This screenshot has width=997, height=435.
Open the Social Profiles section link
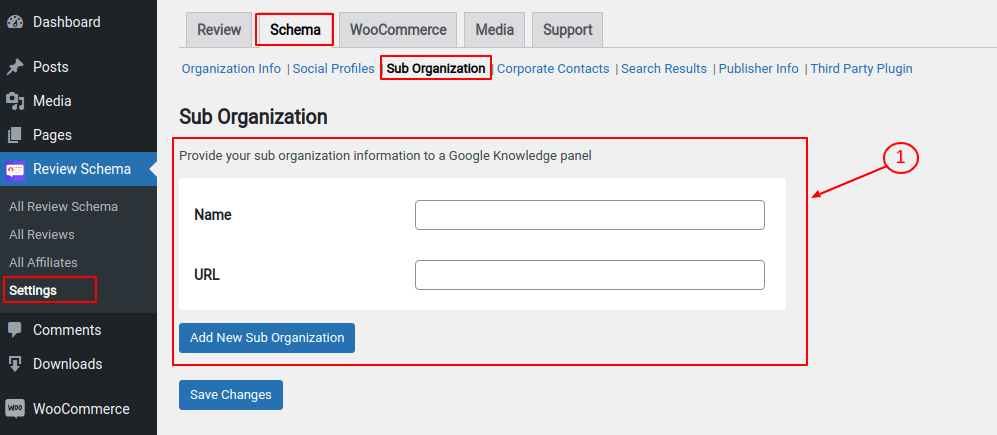pos(333,69)
